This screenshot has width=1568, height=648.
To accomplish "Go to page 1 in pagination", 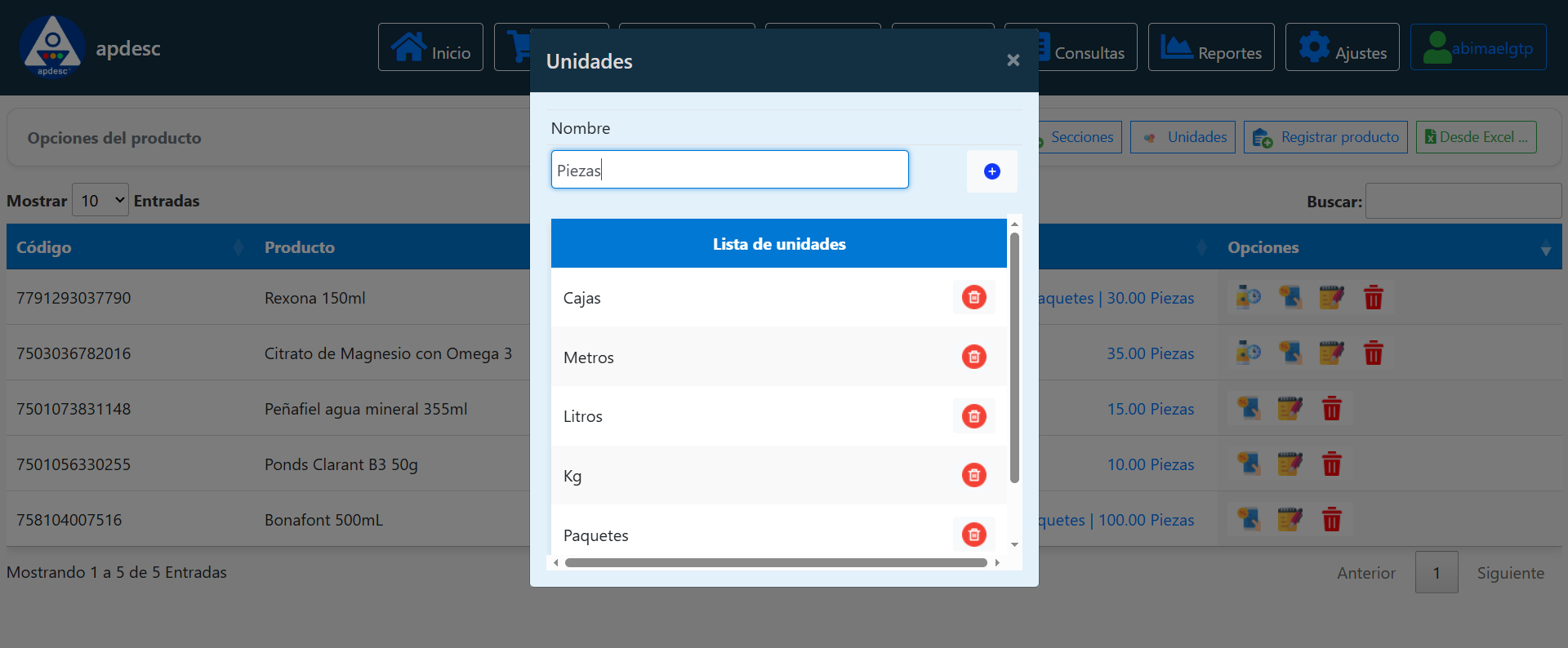I will [x=1437, y=573].
